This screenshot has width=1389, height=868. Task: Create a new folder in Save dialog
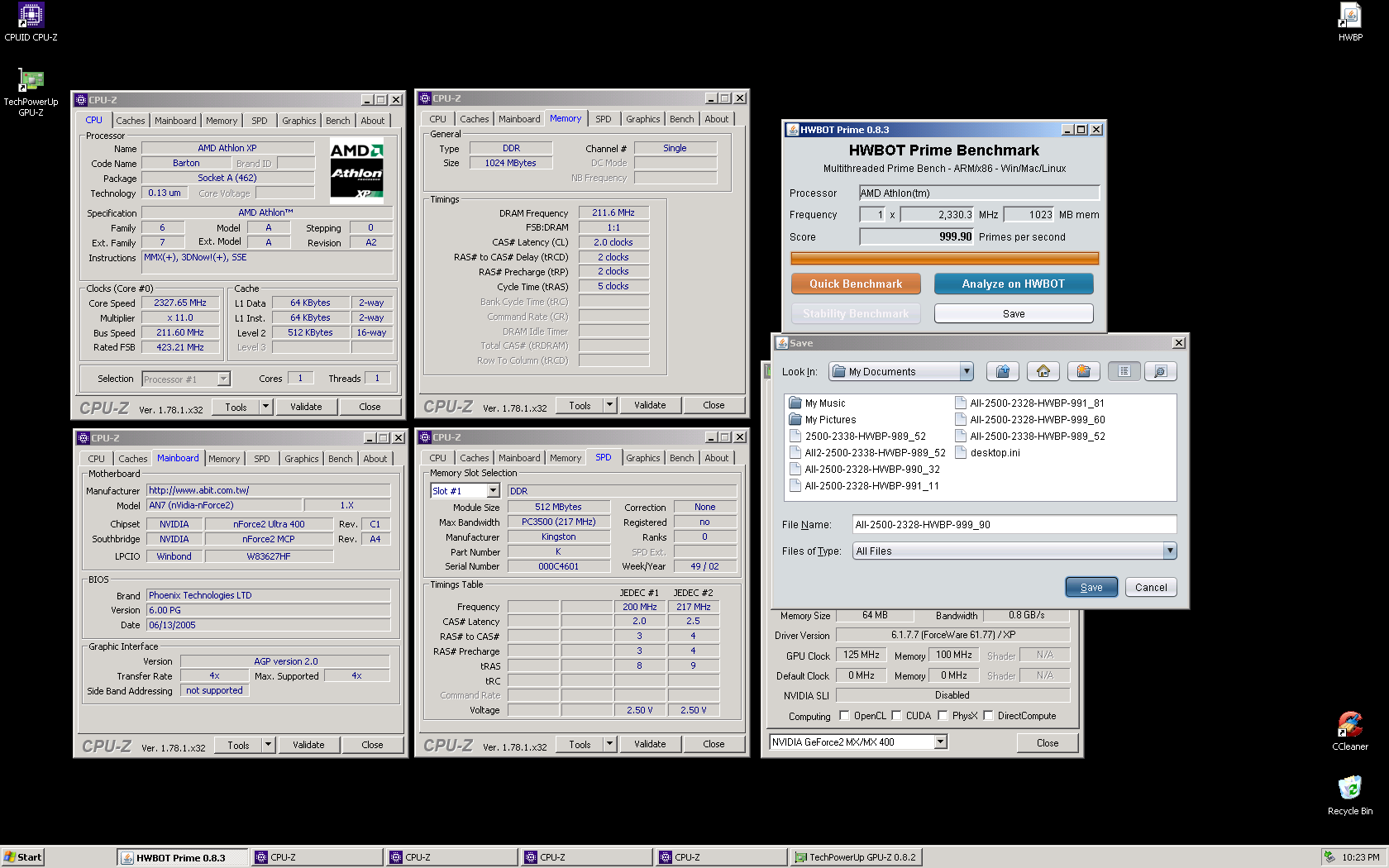[x=1083, y=372]
